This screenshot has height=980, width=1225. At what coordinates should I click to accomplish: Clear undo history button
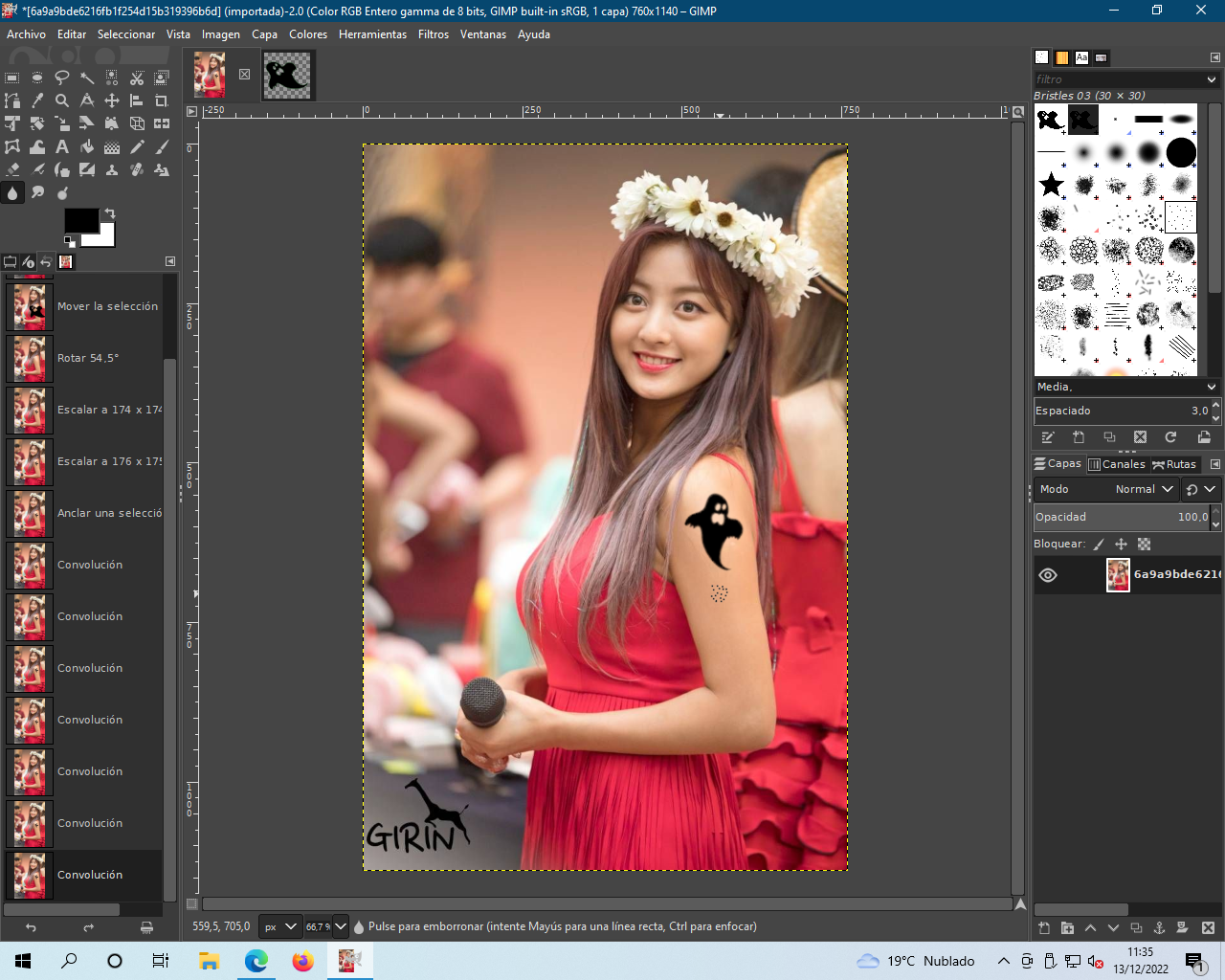tap(146, 927)
